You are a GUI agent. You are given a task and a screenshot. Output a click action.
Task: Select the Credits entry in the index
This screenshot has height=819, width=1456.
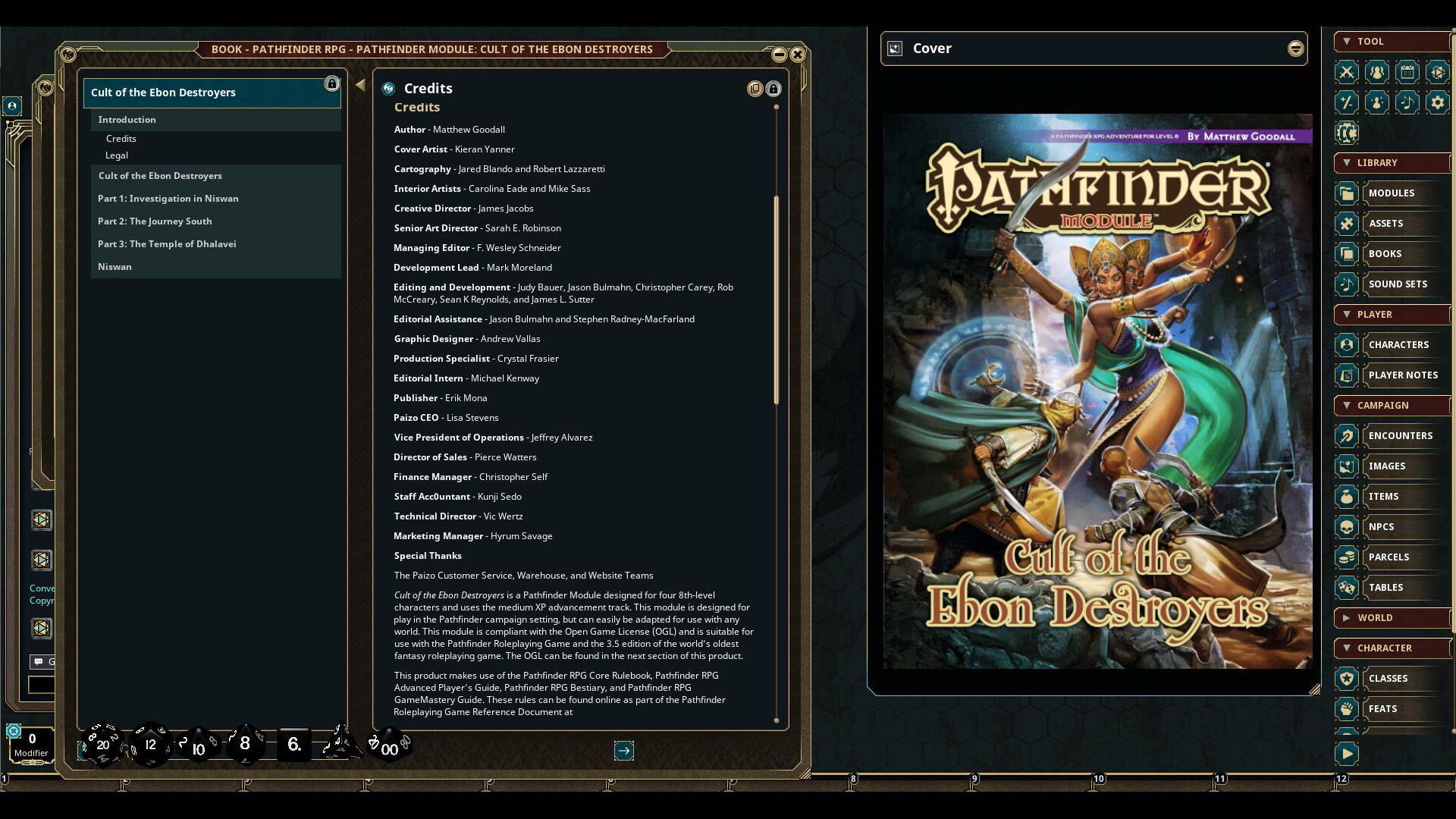121,138
